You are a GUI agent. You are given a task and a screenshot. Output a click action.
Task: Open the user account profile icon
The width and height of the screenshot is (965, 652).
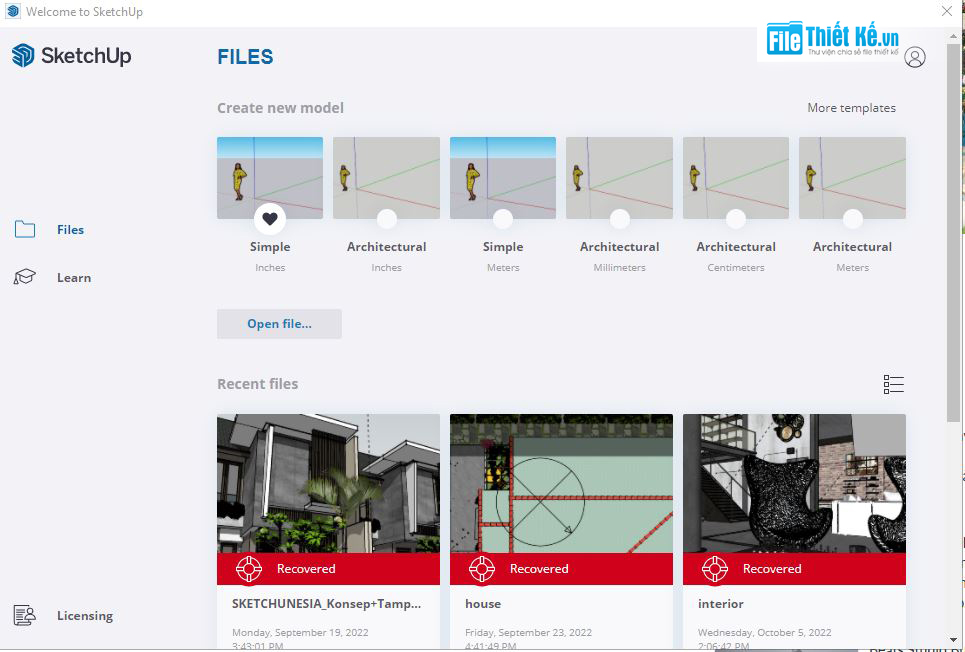point(915,57)
